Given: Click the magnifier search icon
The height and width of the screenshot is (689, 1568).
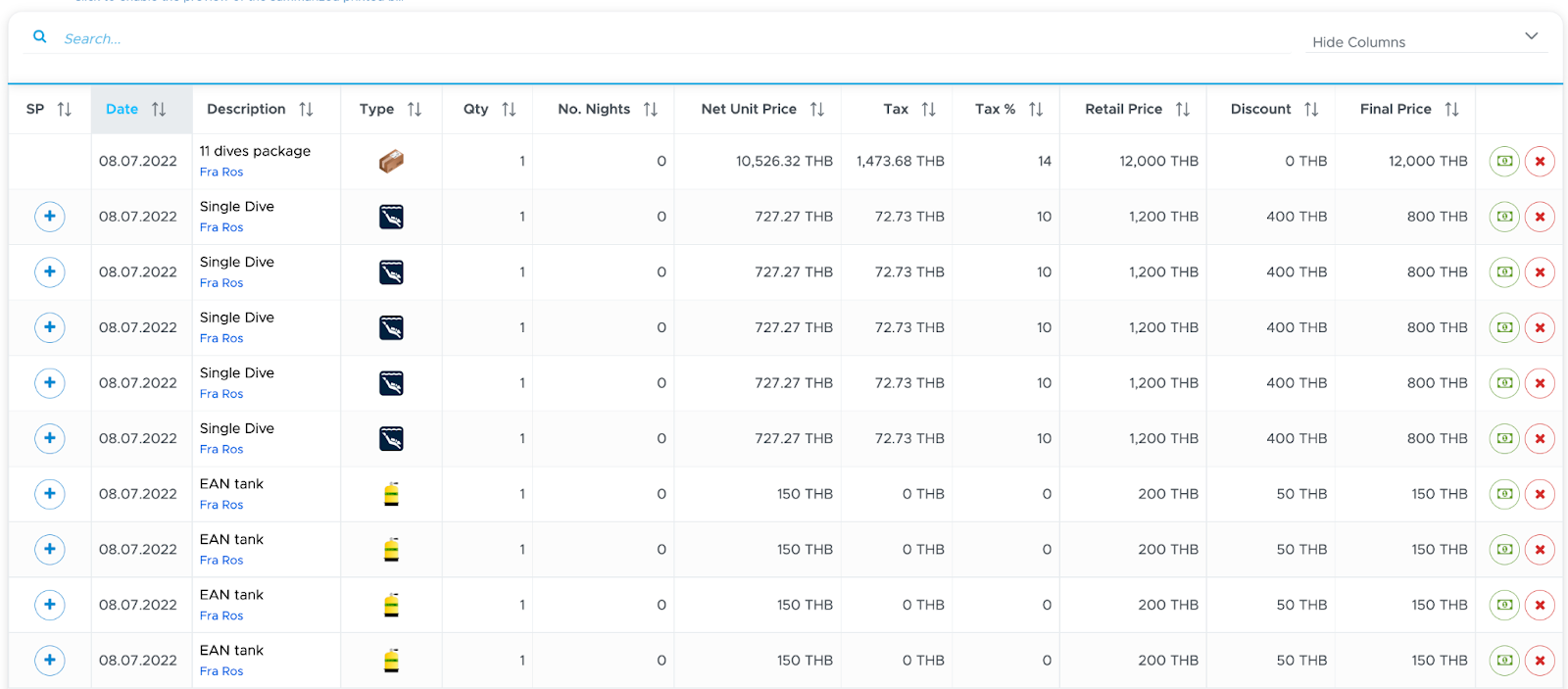Looking at the screenshot, I should pyautogui.click(x=40, y=37).
